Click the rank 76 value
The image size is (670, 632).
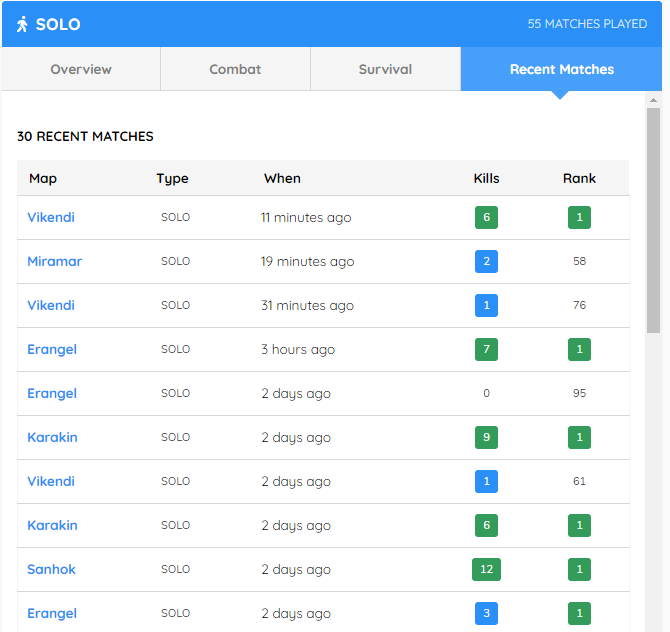(579, 306)
